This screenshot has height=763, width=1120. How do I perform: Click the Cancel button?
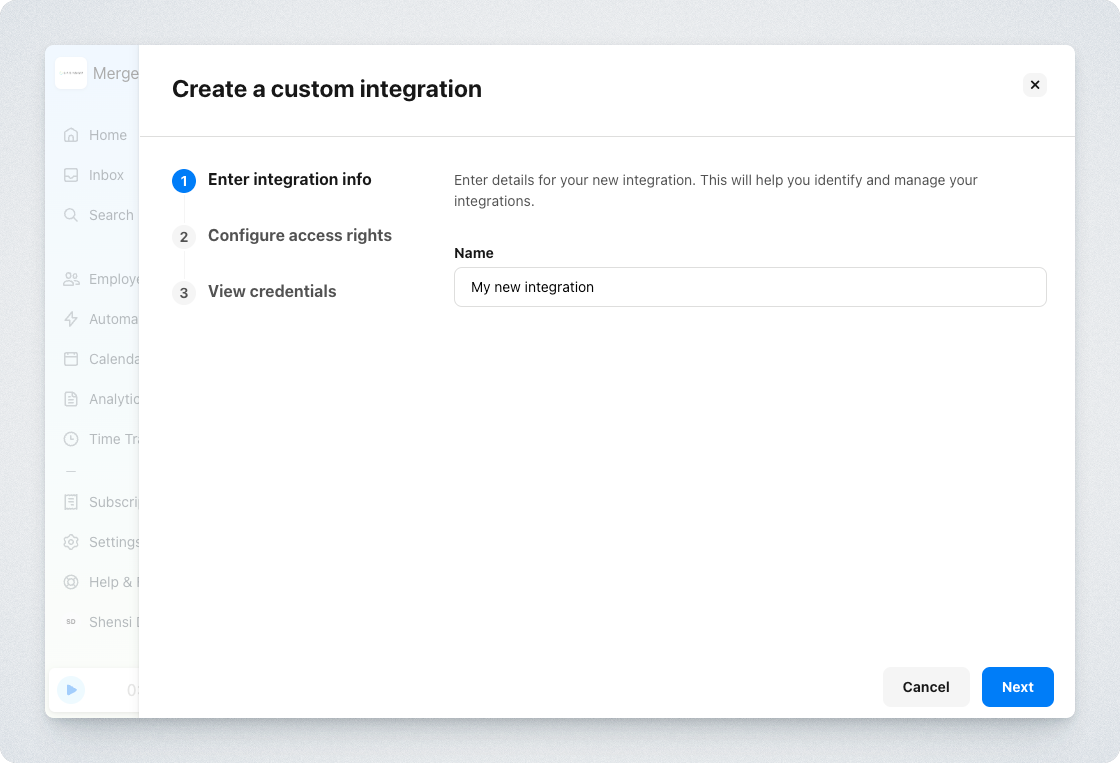pyautogui.click(x=926, y=687)
